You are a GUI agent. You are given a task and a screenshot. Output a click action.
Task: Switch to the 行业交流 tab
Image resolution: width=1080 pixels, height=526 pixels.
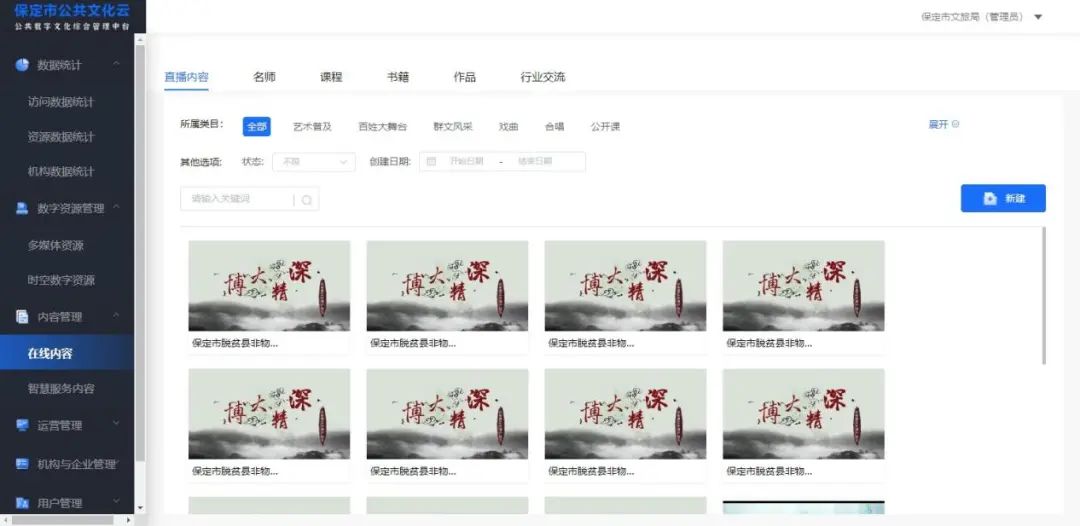tap(542, 77)
